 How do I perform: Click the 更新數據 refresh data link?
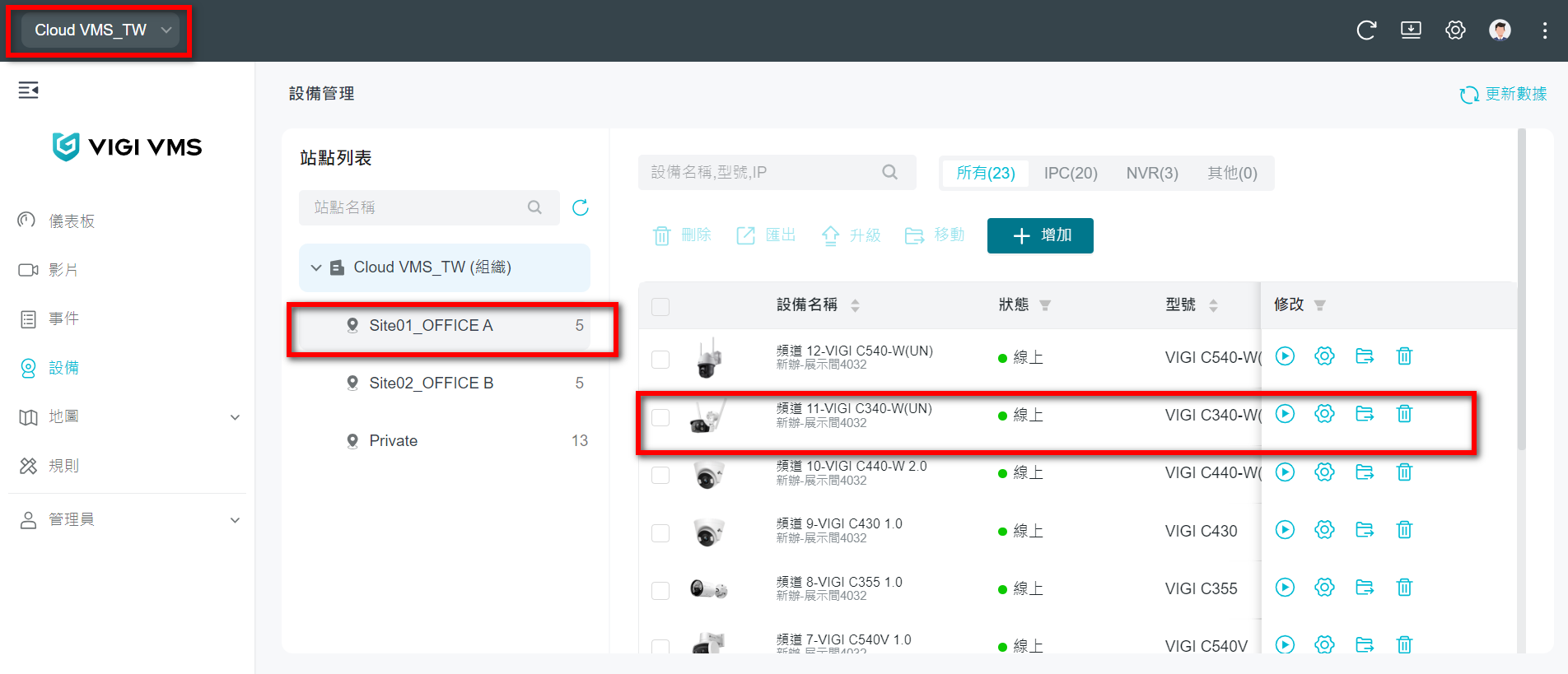tap(1503, 95)
